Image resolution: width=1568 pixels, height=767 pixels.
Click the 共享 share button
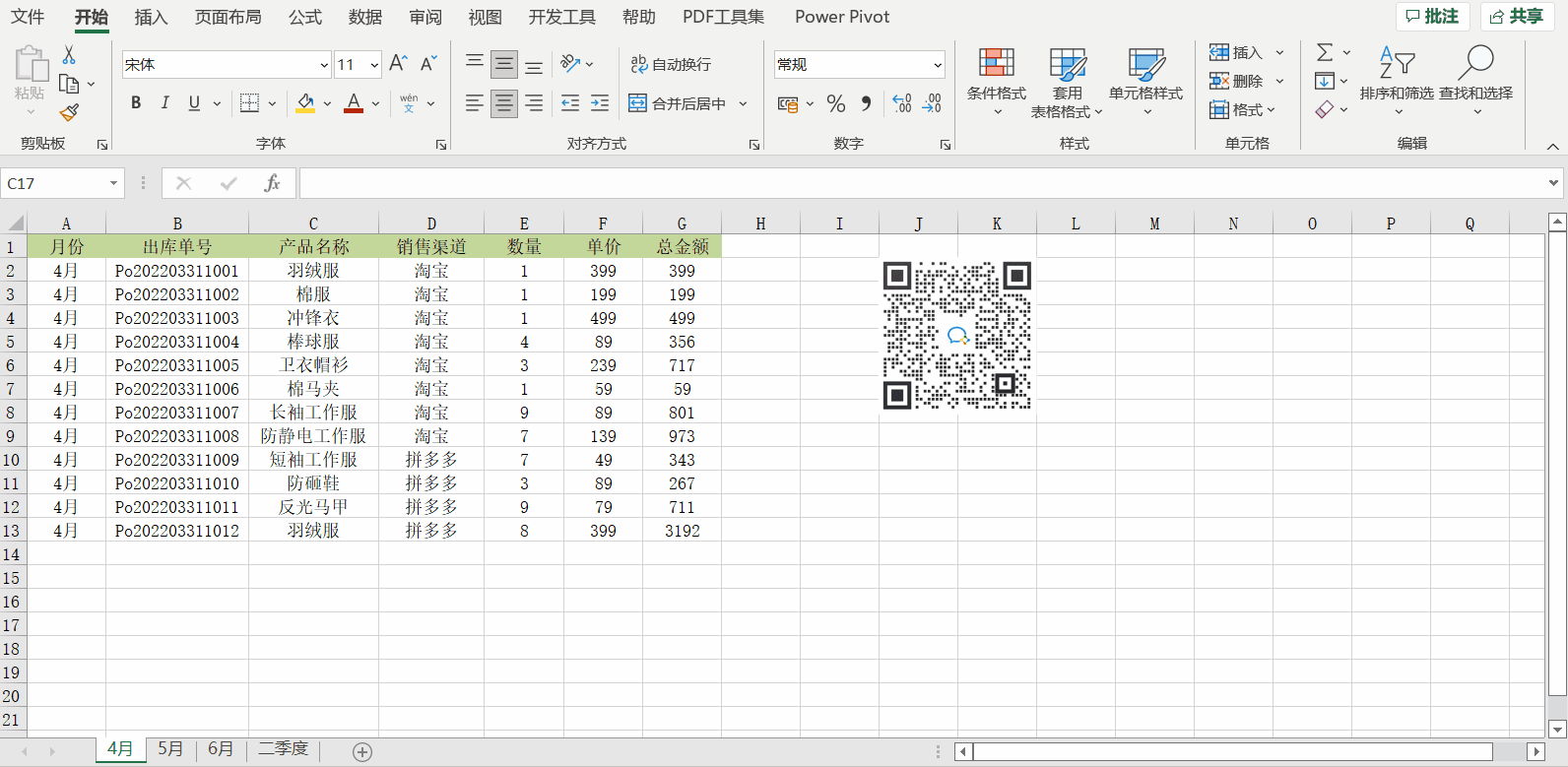click(1516, 16)
